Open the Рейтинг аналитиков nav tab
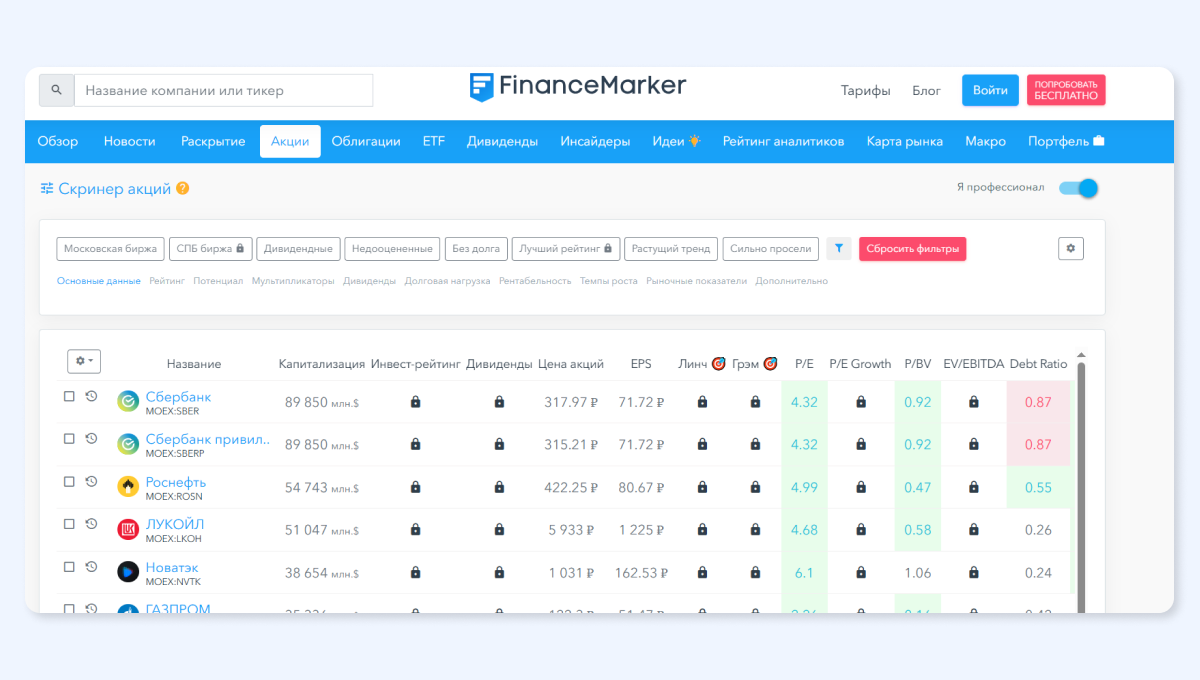Screen dimensions: 1200x680 pyautogui.click(x=783, y=142)
